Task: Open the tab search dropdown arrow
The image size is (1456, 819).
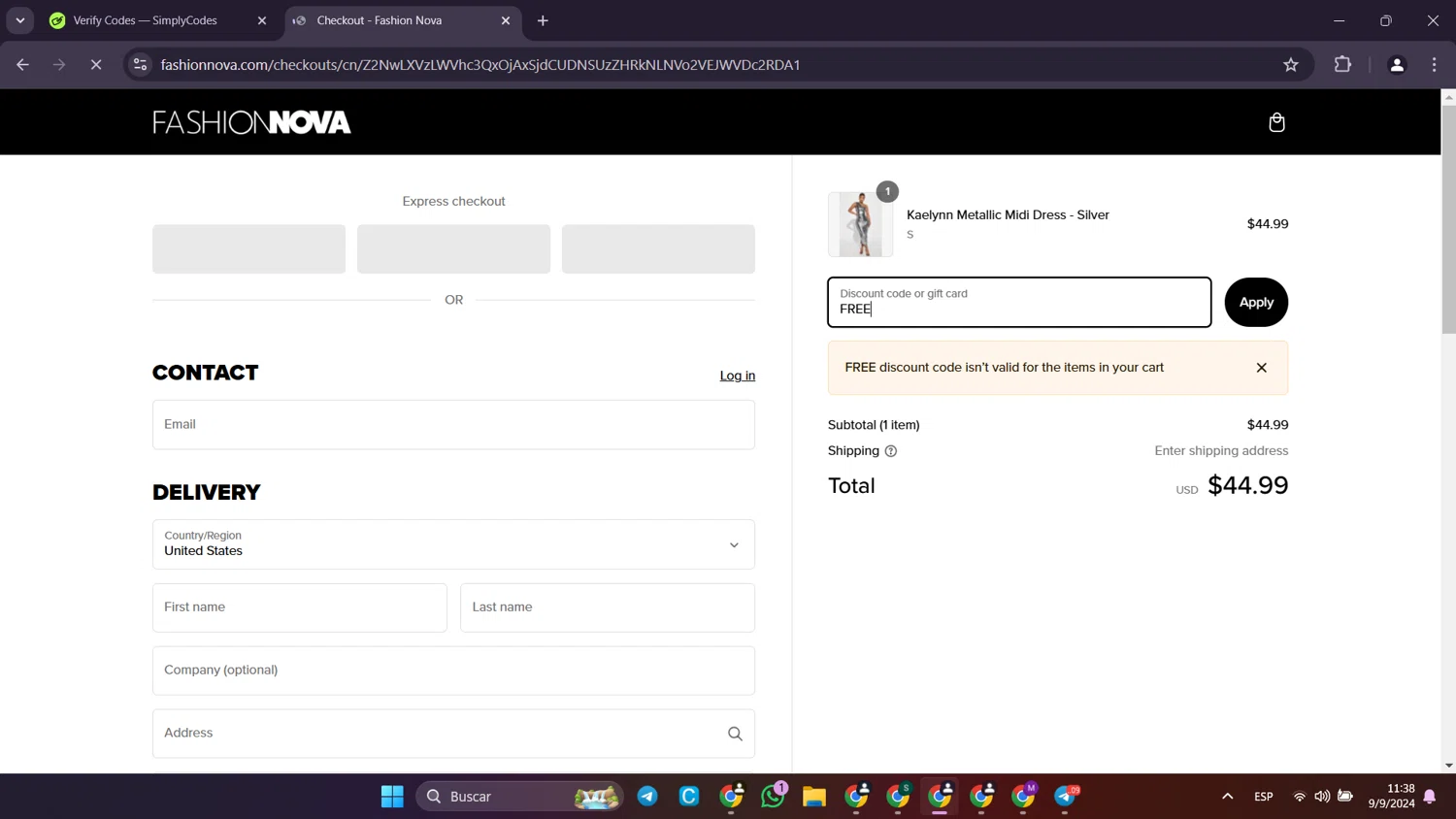Action: 19,20
